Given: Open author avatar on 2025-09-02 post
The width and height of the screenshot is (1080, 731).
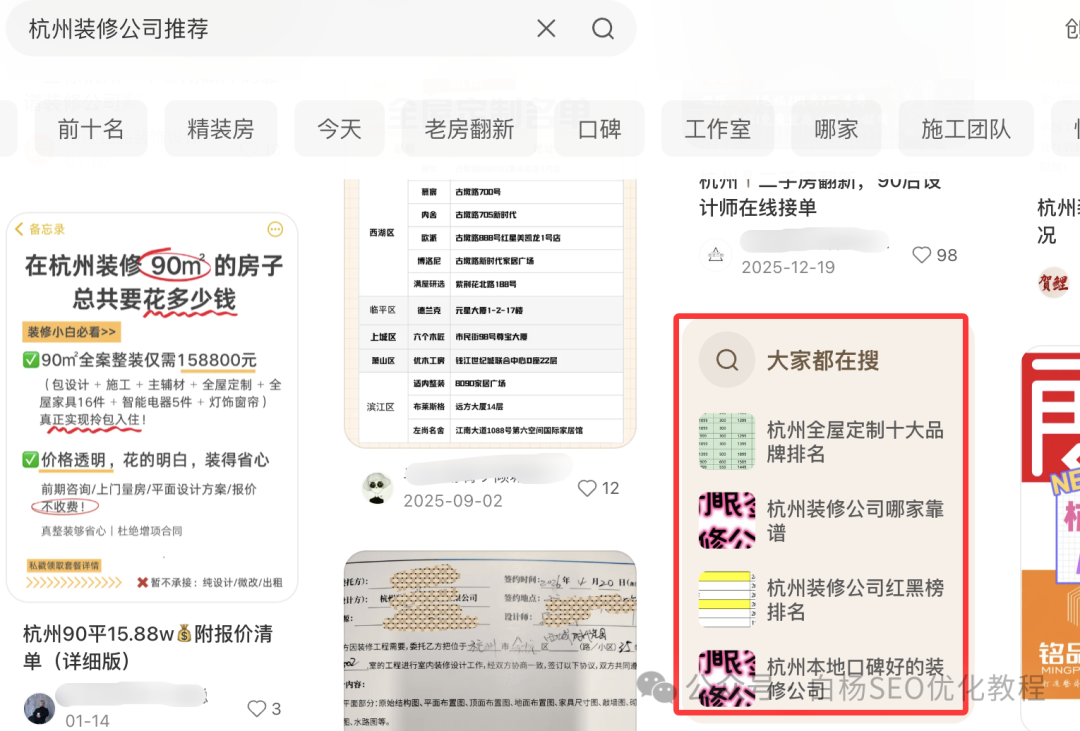Looking at the screenshot, I should click(x=377, y=488).
